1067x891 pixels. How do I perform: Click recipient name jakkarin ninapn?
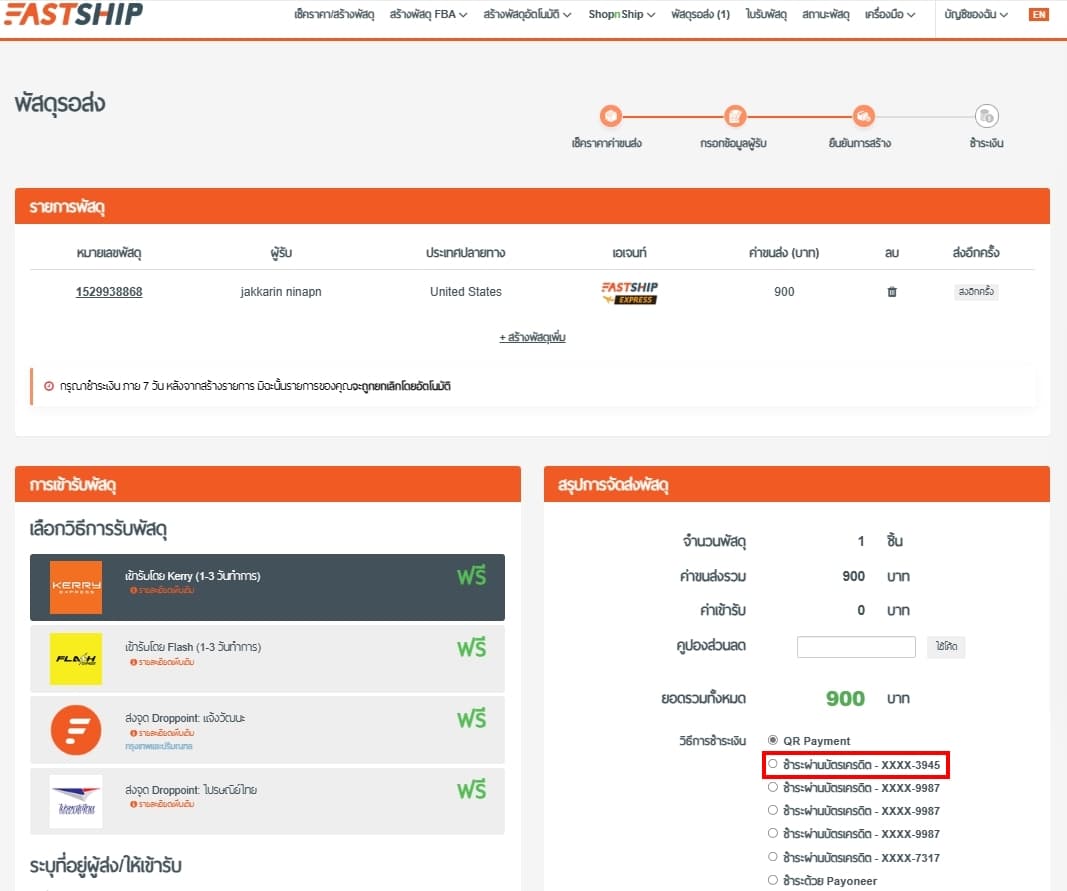[x=281, y=292]
